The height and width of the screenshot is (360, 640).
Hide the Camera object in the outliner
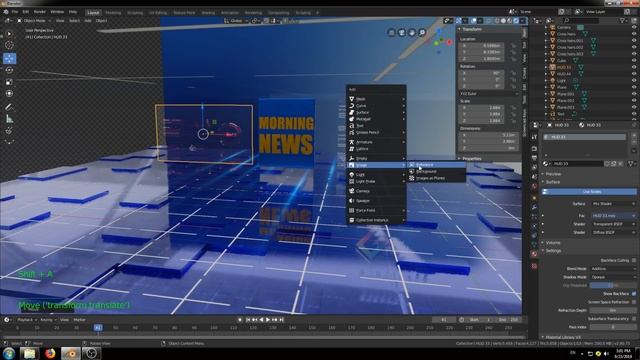[634, 27]
